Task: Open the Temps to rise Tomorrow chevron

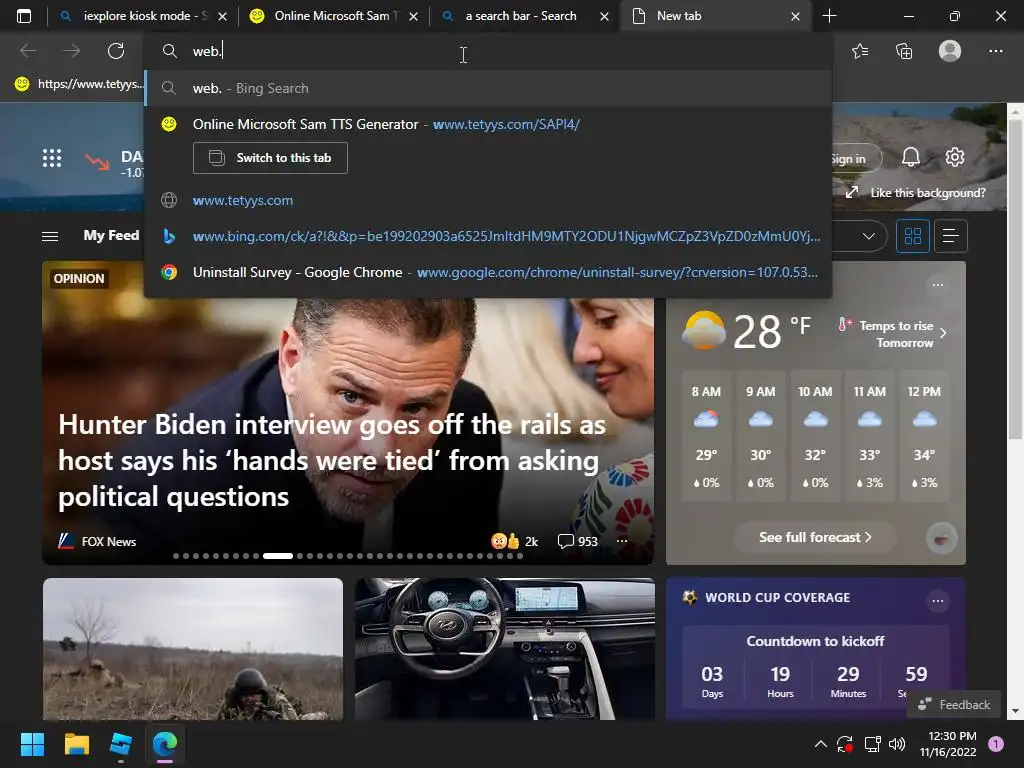Action: pyautogui.click(x=943, y=333)
